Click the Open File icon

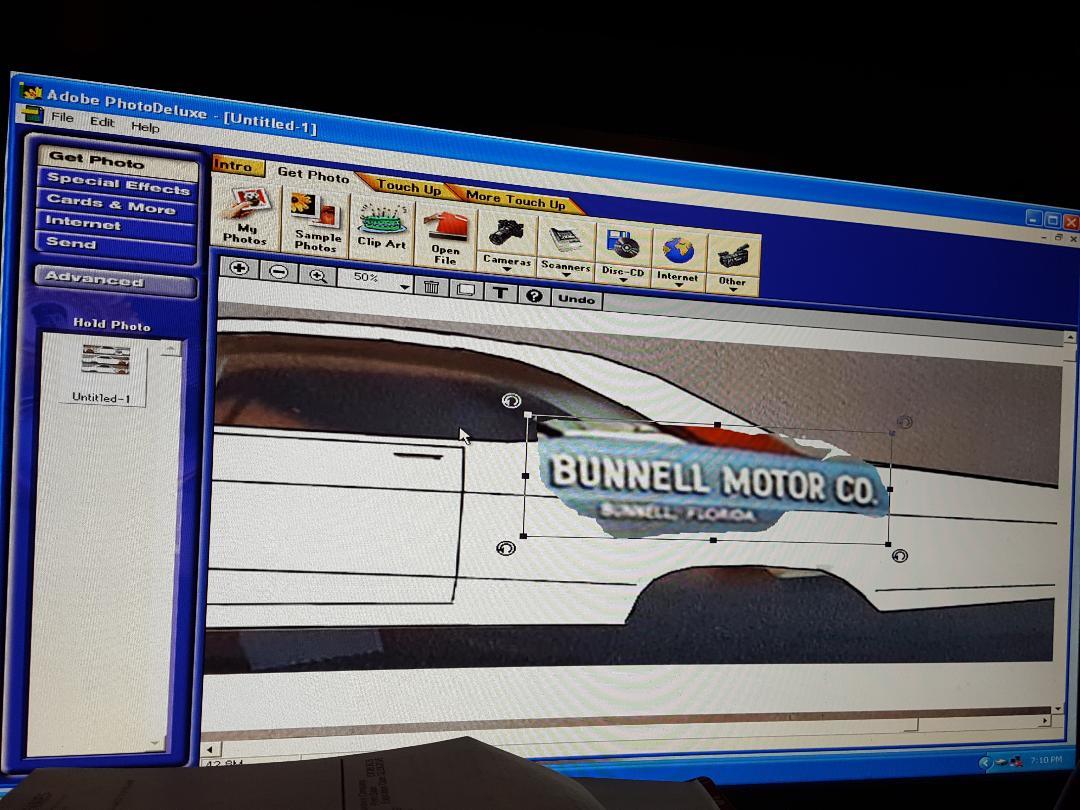coord(445,238)
